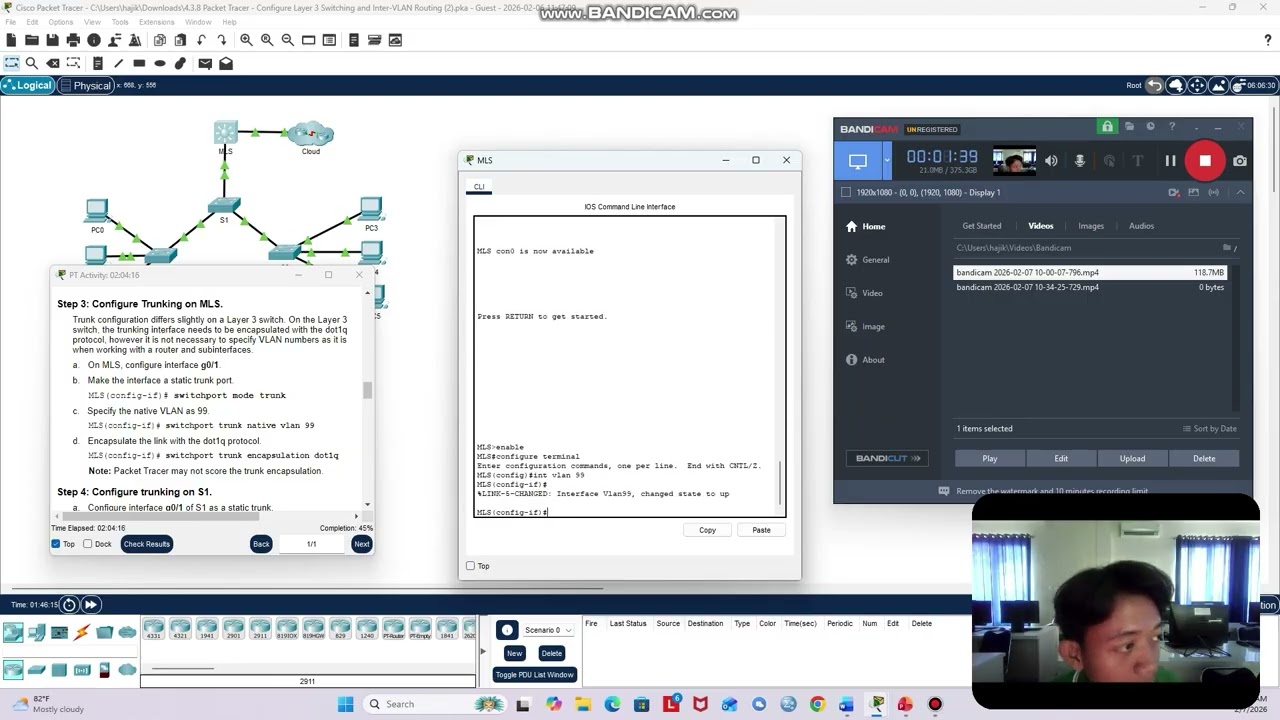
Task: Copy the CLI contents in MLS window
Action: pyautogui.click(x=707, y=530)
